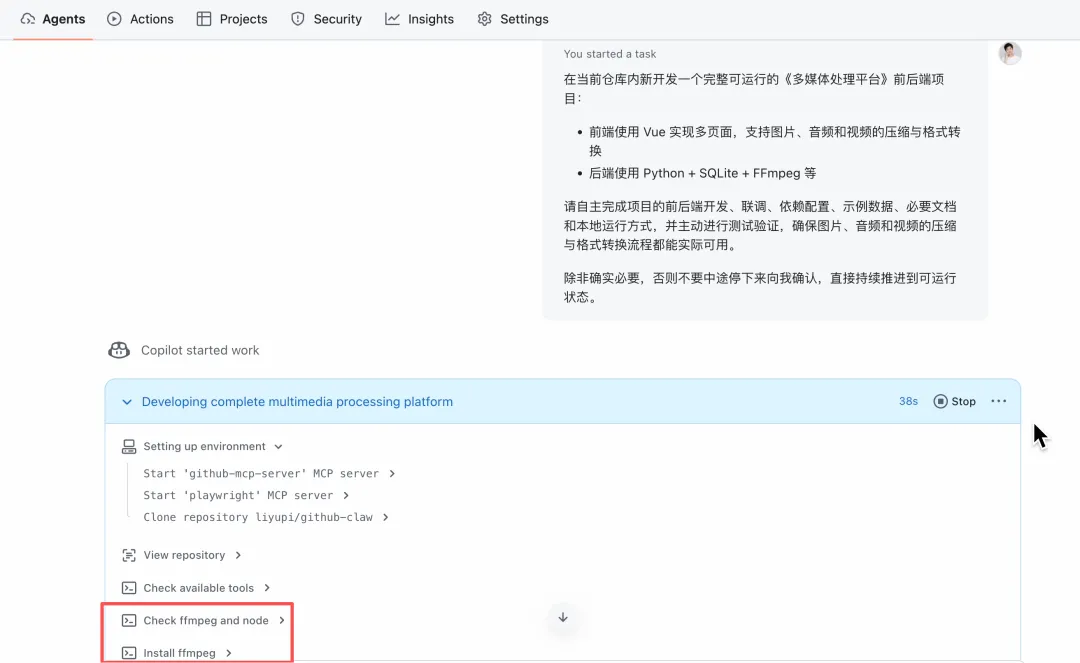Click the Check ffmpeg and node terminal icon
Image resolution: width=1080 pixels, height=663 pixels.
128,621
